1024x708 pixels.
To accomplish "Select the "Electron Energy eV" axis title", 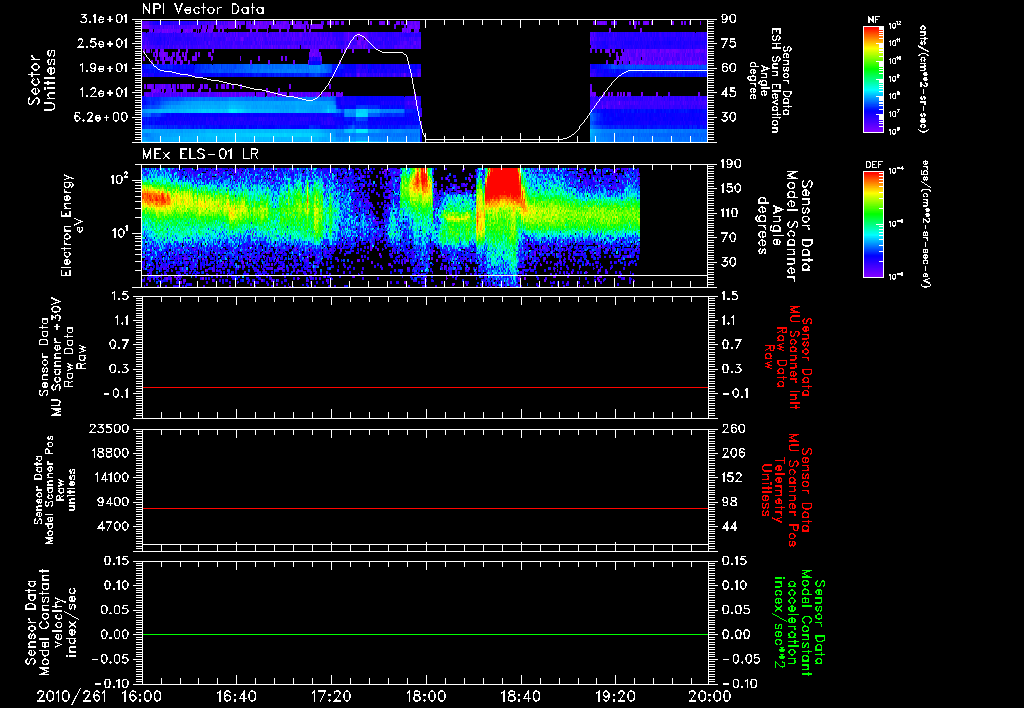I will tap(74, 225).
